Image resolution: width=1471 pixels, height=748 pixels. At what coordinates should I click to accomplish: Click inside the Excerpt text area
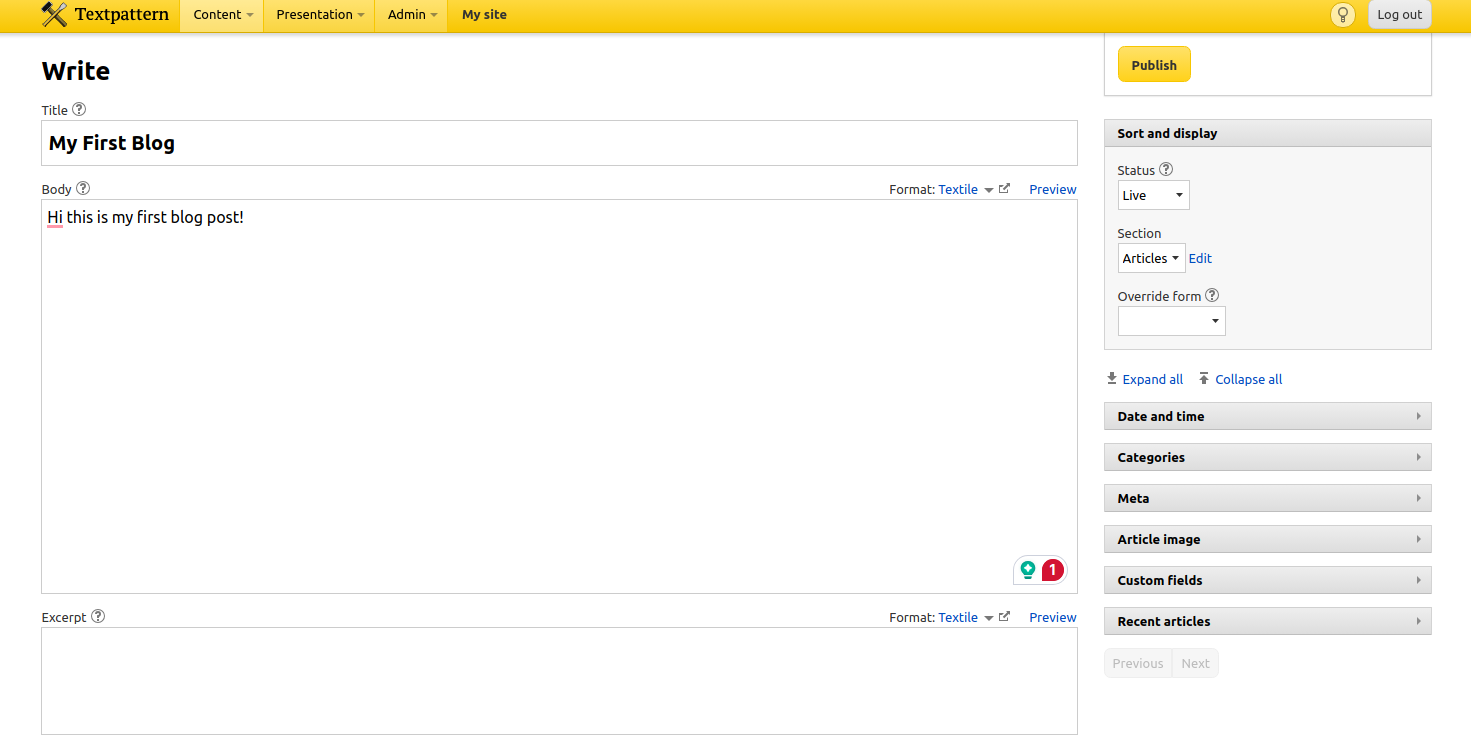pyautogui.click(x=559, y=680)
